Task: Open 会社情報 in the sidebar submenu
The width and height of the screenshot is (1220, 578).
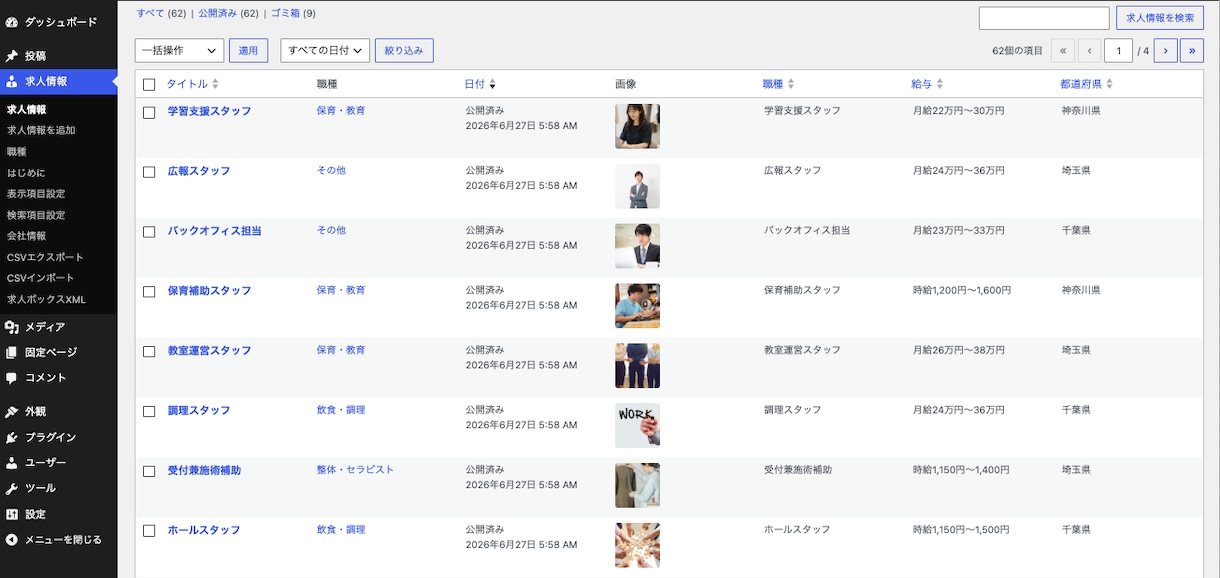Action: (27, 236)
